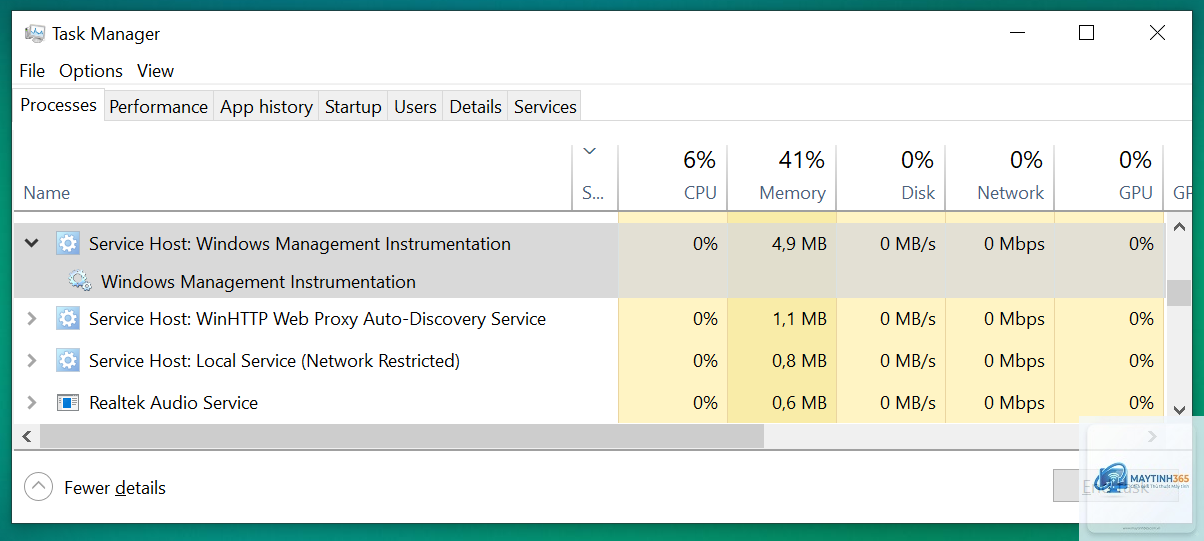Maximize the Task Manager window

pos(1086,33)
